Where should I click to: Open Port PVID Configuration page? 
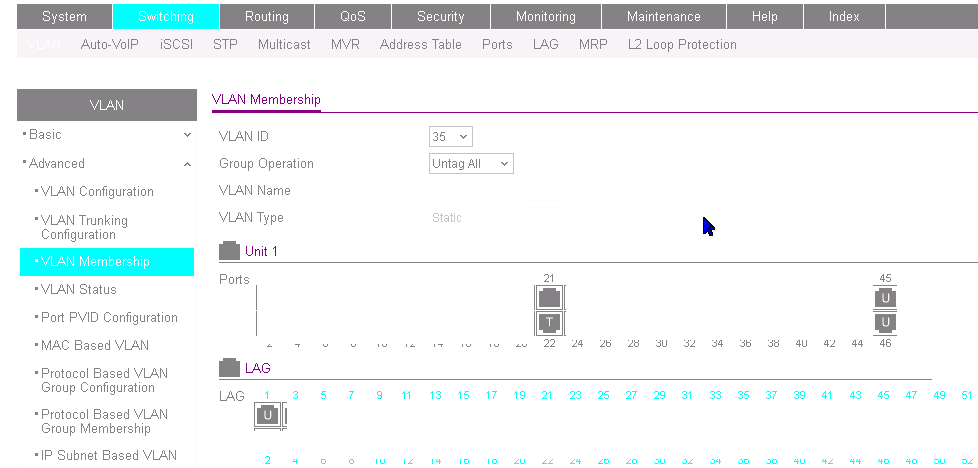tap(109, 318)
